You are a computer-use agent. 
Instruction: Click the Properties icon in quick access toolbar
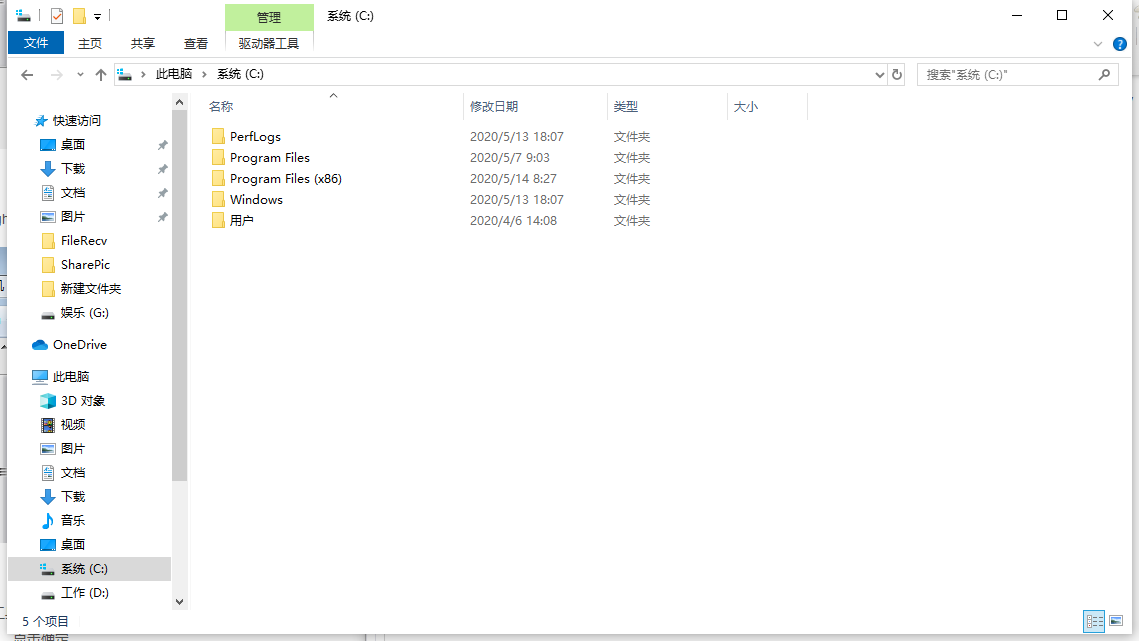pyautogui.click(x=57, y=16)
